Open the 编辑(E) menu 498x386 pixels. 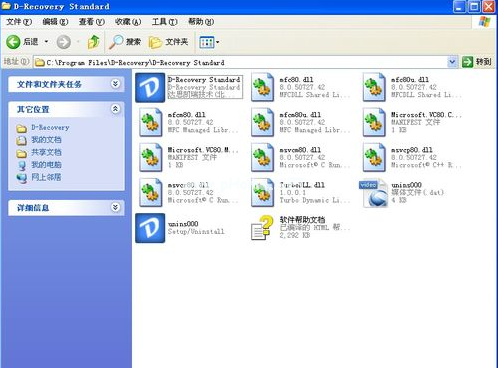(55, 22)
